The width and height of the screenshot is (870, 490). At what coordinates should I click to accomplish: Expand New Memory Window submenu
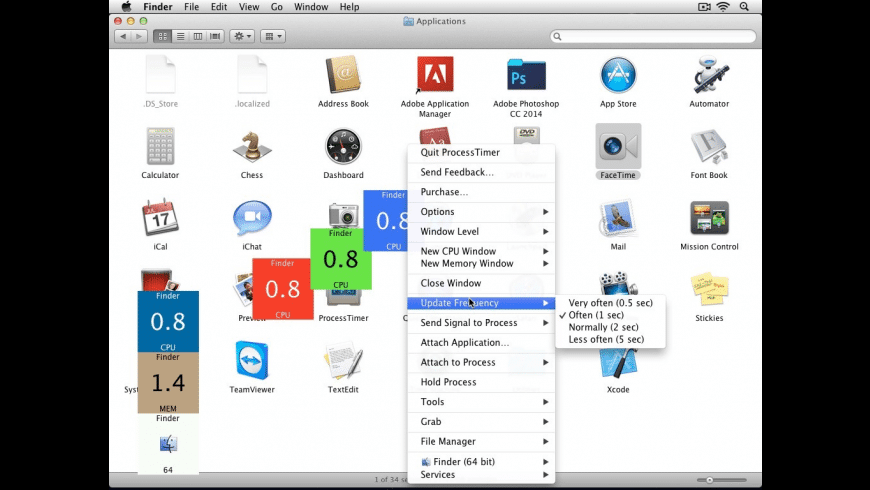pyautogui.click(x=481, y=264)
